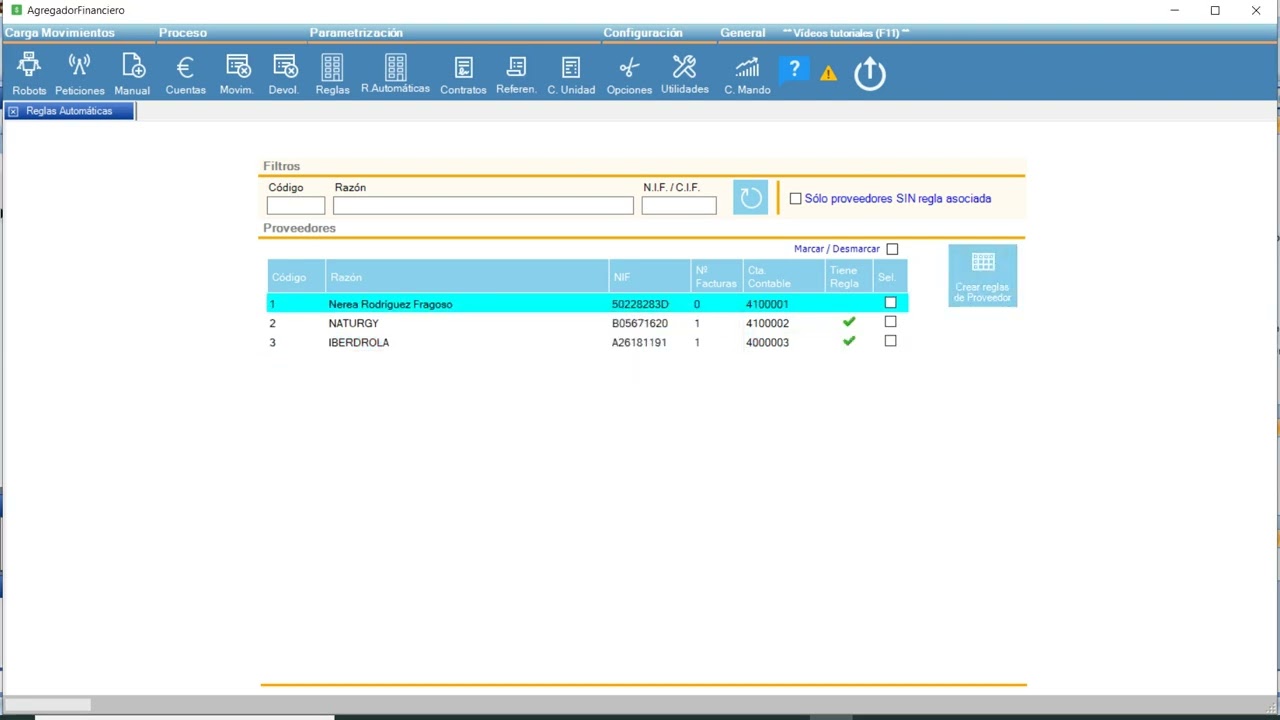Open Peticiones antenna icon
This screenshot has width=1280, height=720.
79,75
